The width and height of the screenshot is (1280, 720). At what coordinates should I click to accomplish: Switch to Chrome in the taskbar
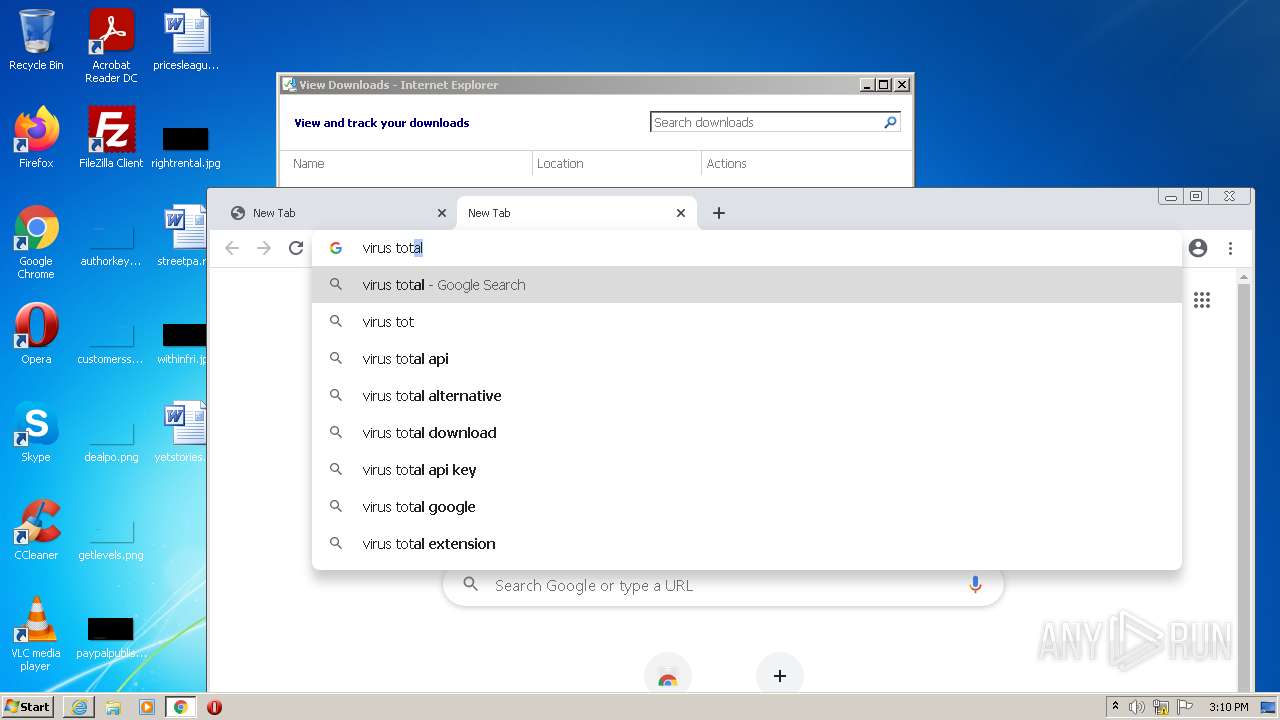[181, 707]
